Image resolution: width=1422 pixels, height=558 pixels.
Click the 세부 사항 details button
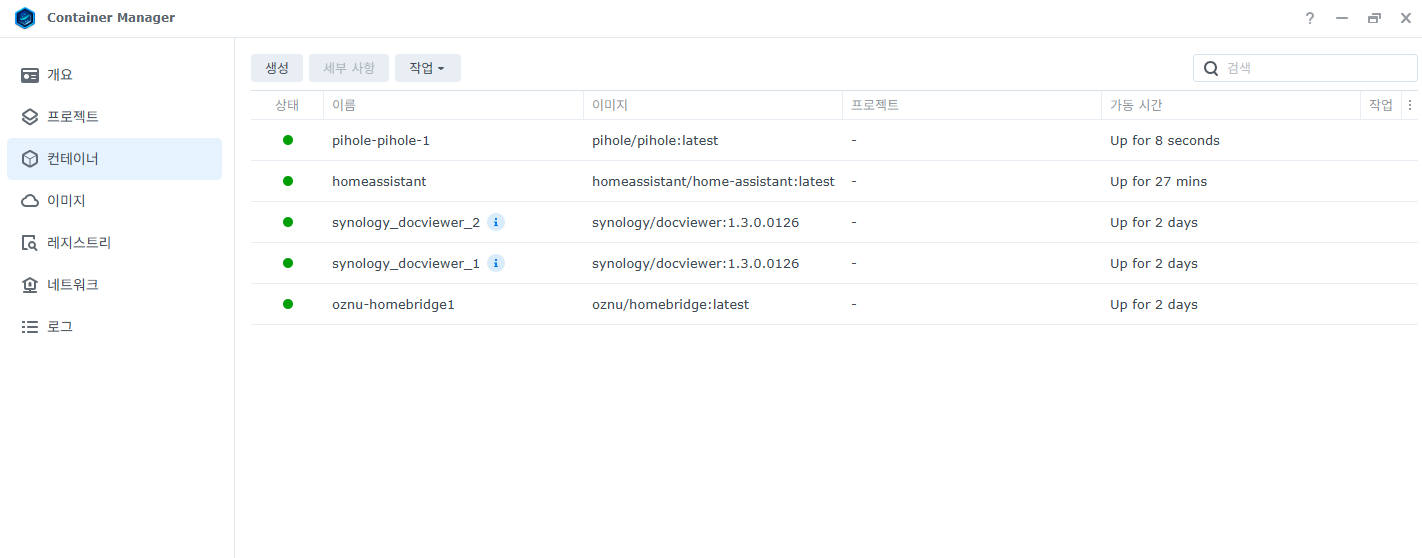349,68
